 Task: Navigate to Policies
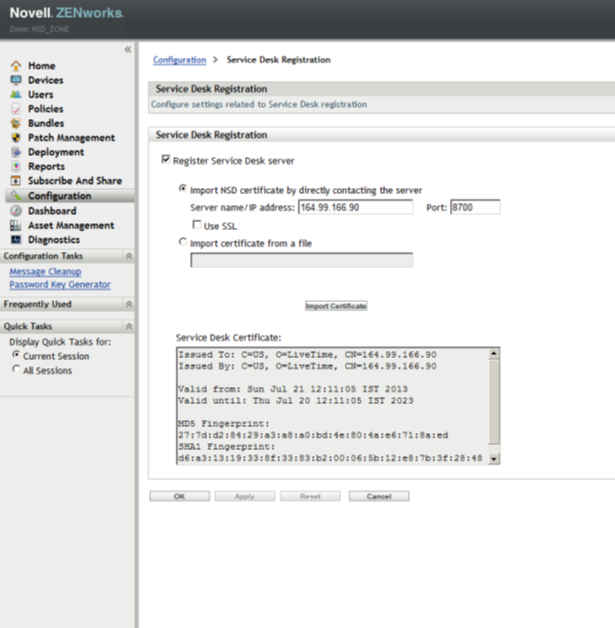click(46, 109)
